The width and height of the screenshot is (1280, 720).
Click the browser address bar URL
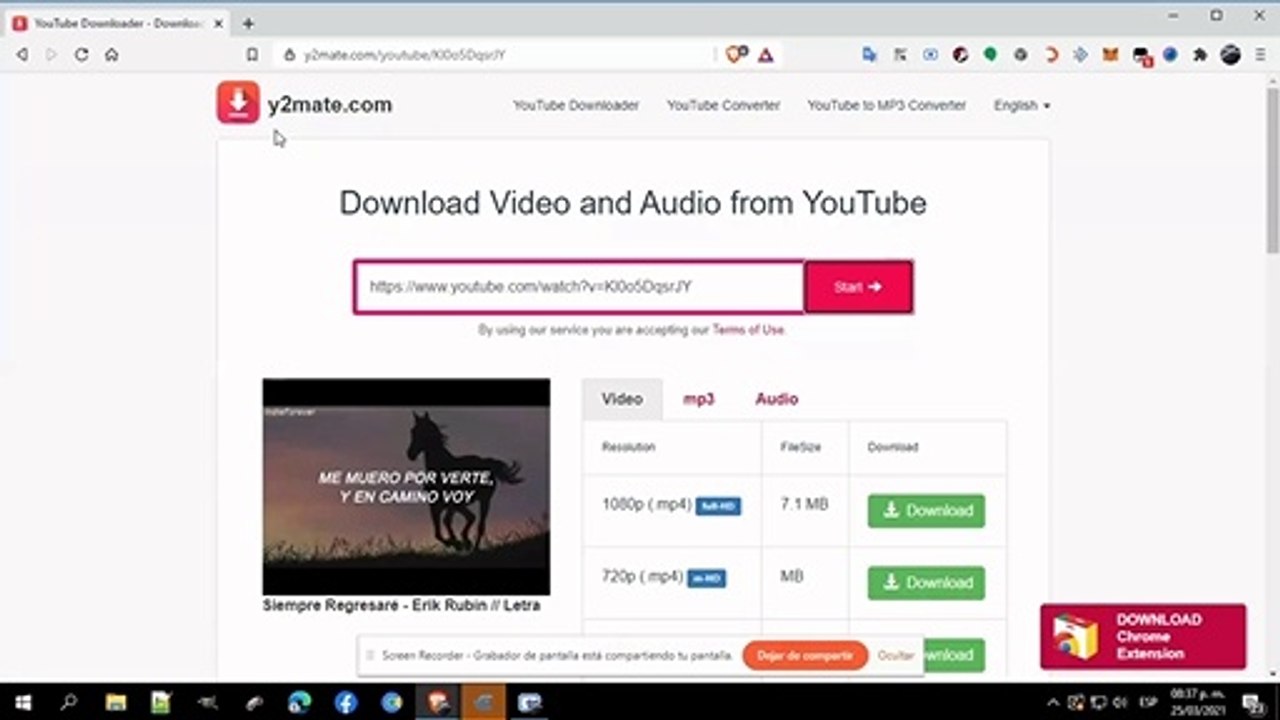405,55
